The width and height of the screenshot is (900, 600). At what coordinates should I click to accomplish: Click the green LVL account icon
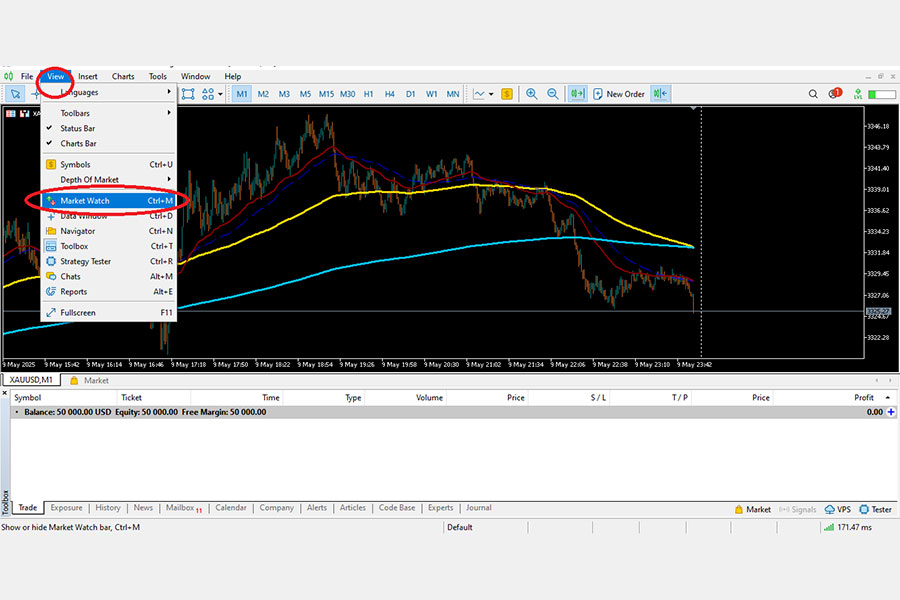tap(858, 94)
